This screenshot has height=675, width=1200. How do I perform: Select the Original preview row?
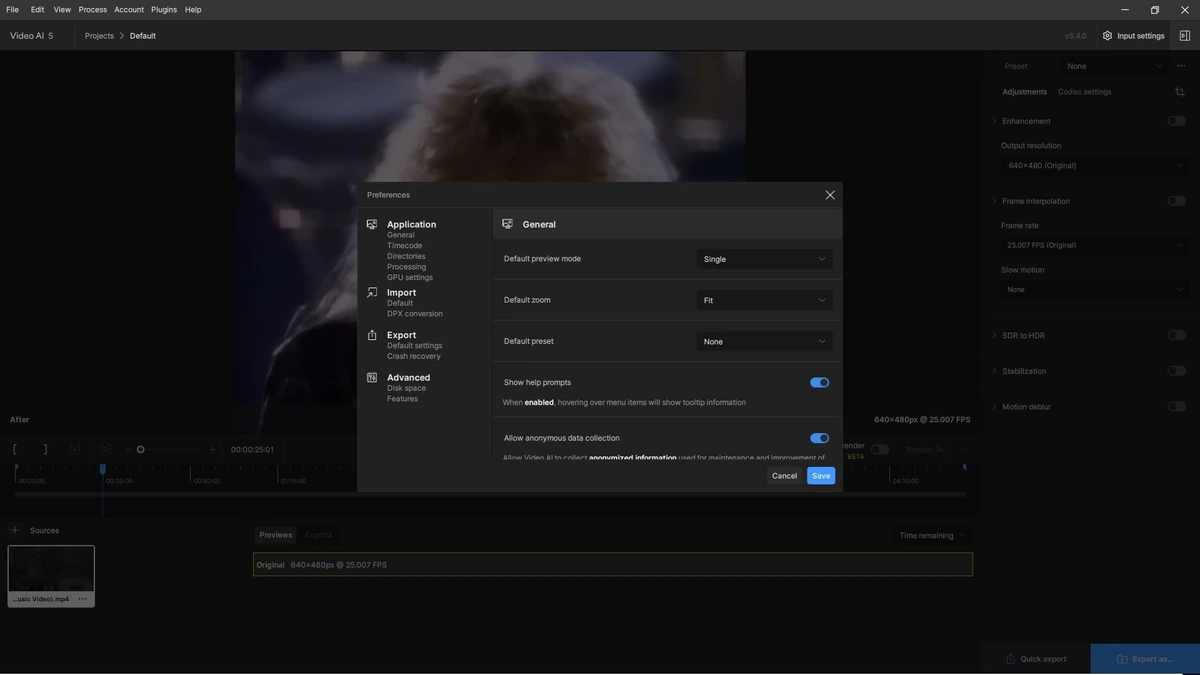[x=613, y=565]
